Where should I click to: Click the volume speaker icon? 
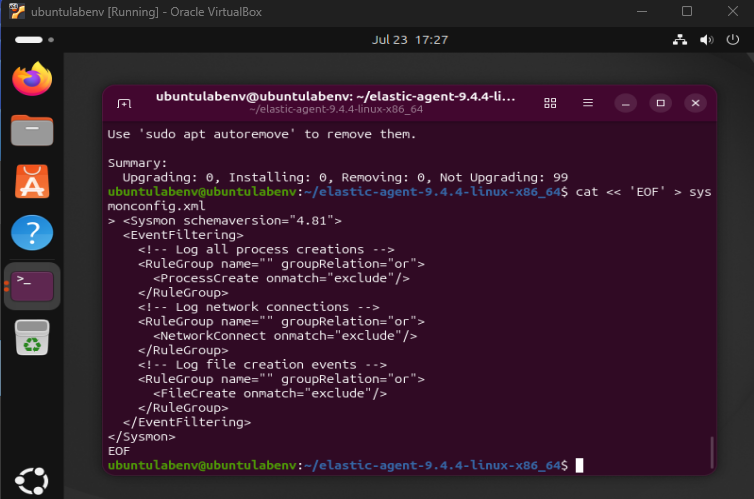tap(706, 40)
